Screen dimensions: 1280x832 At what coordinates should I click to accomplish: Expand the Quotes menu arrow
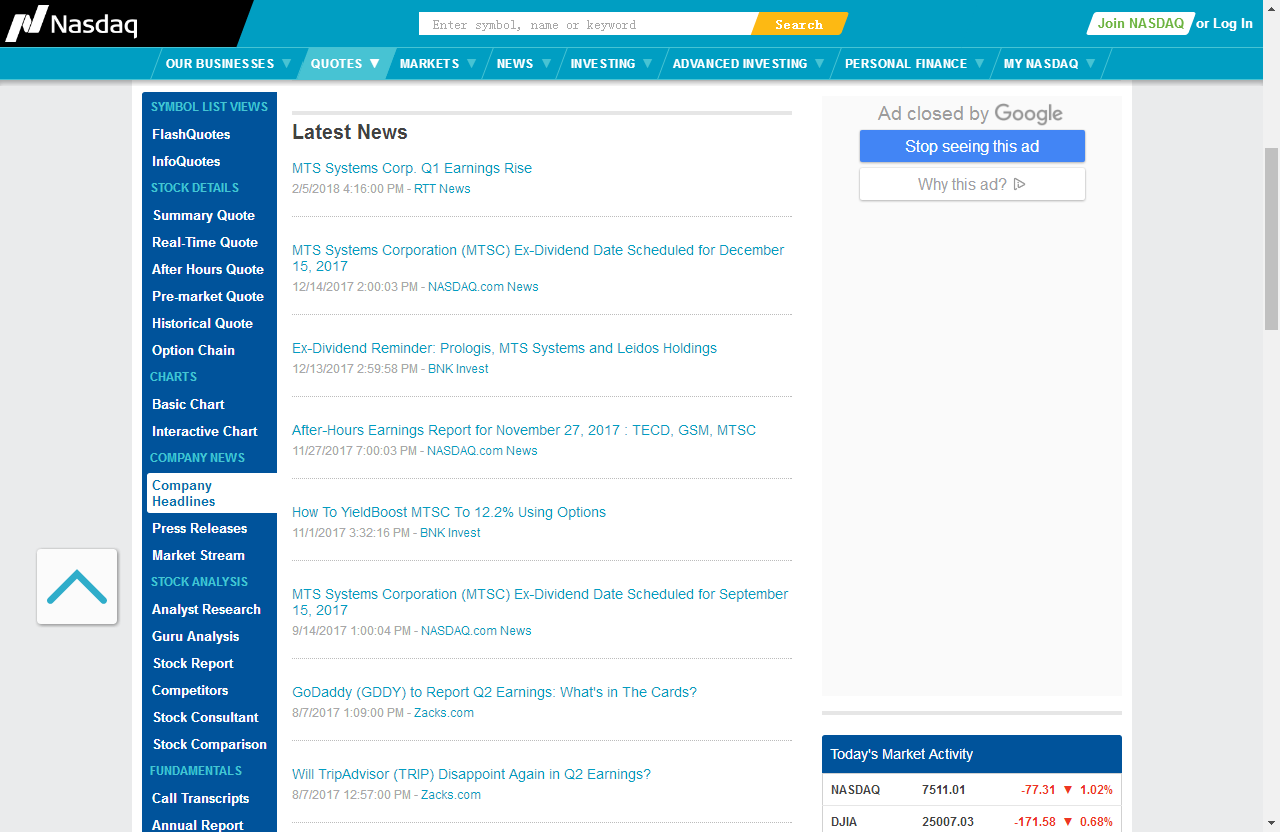point(375,63)
